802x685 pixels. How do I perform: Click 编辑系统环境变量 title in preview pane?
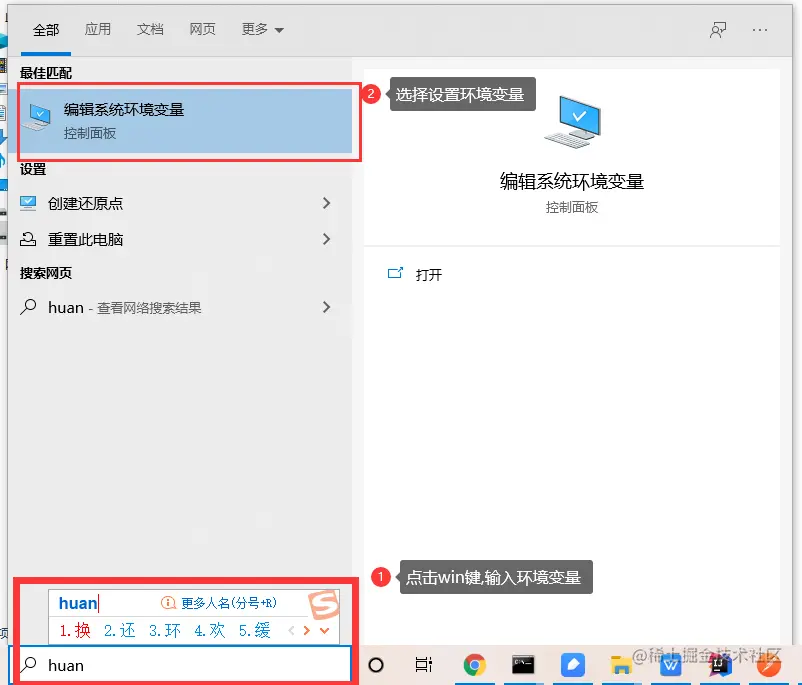(572, 182)
